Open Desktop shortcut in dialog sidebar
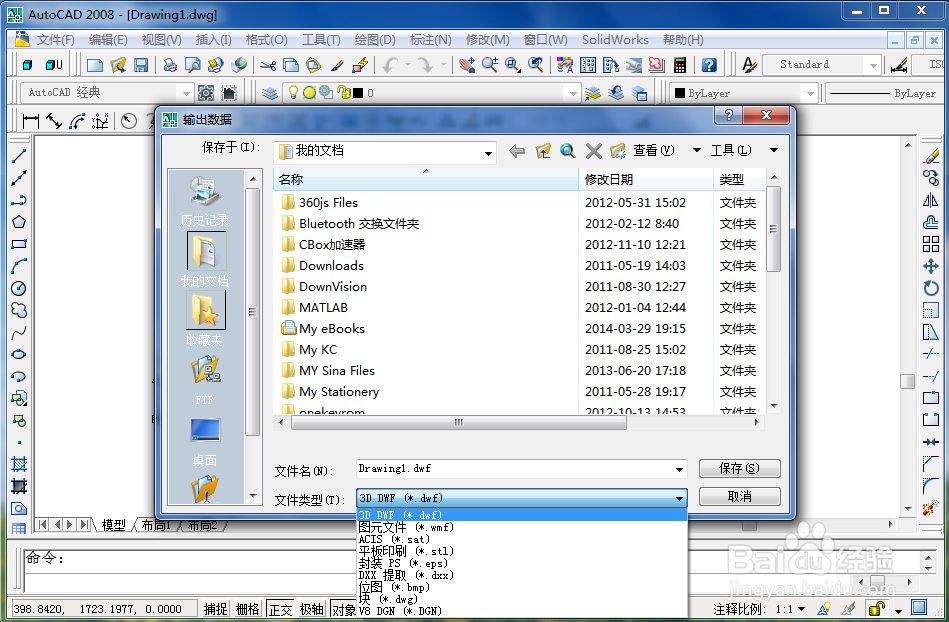This screenshot has width=949, height=622. (205, 442)
